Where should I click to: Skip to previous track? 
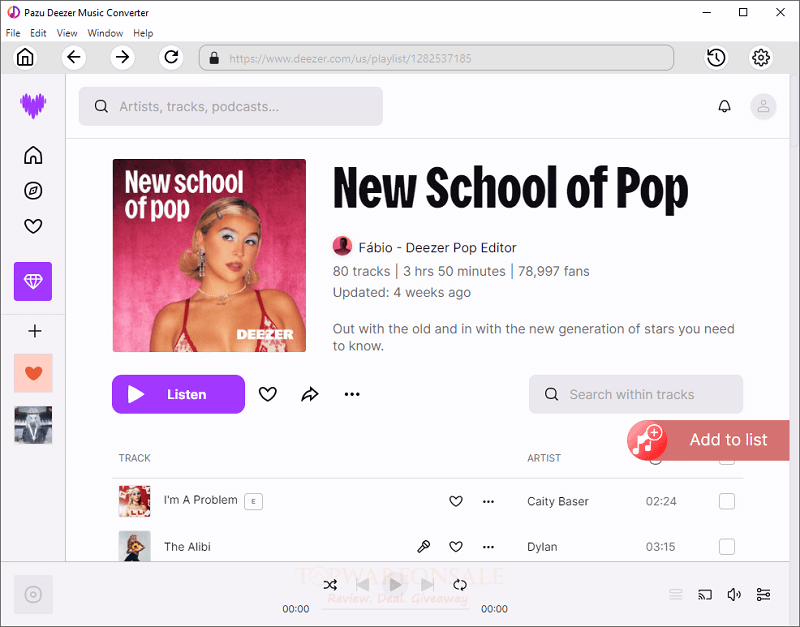[x=363, y=585]
